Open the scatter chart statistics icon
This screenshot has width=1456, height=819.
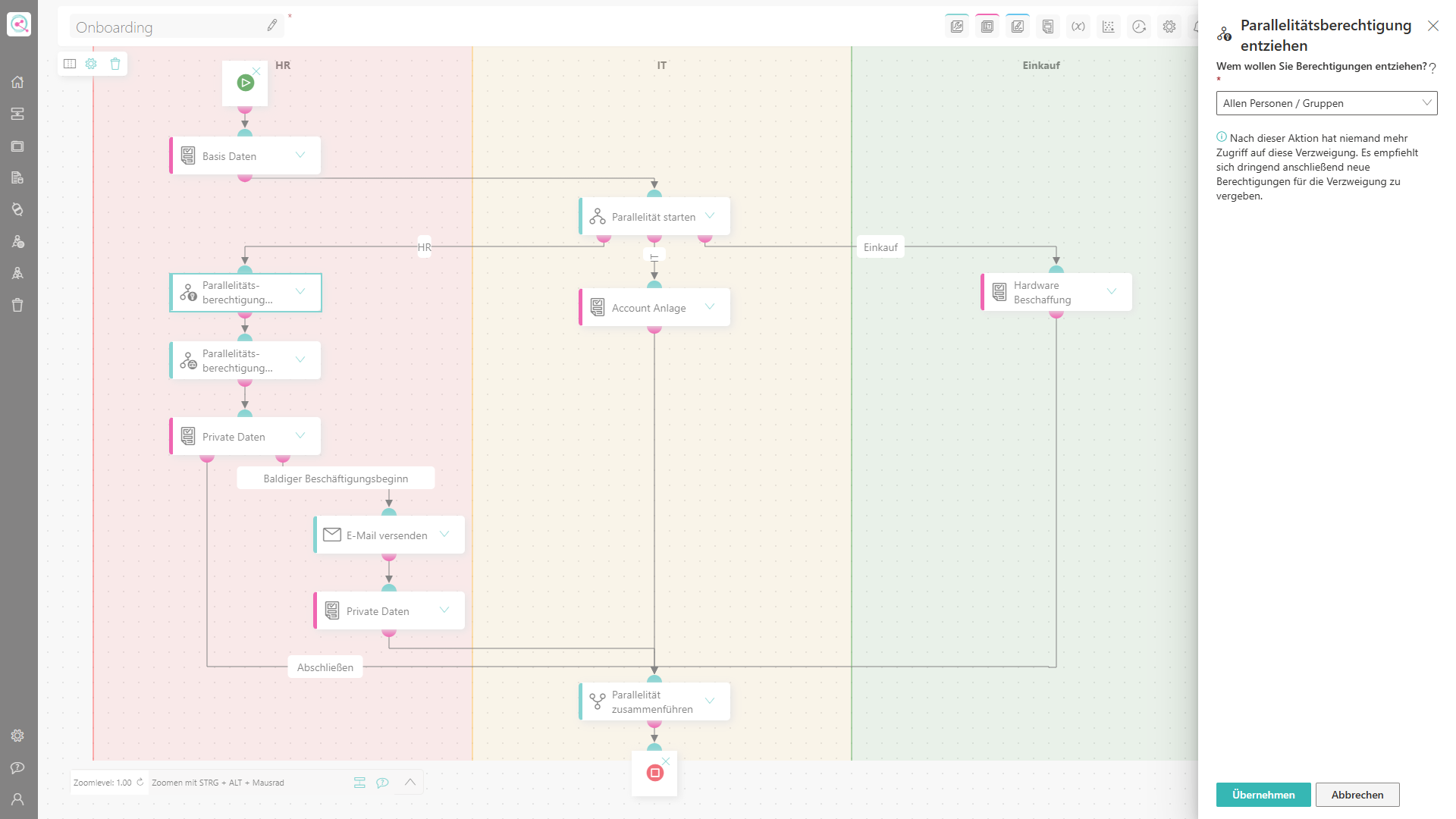pyautogui.click(x=1108, y=27)
